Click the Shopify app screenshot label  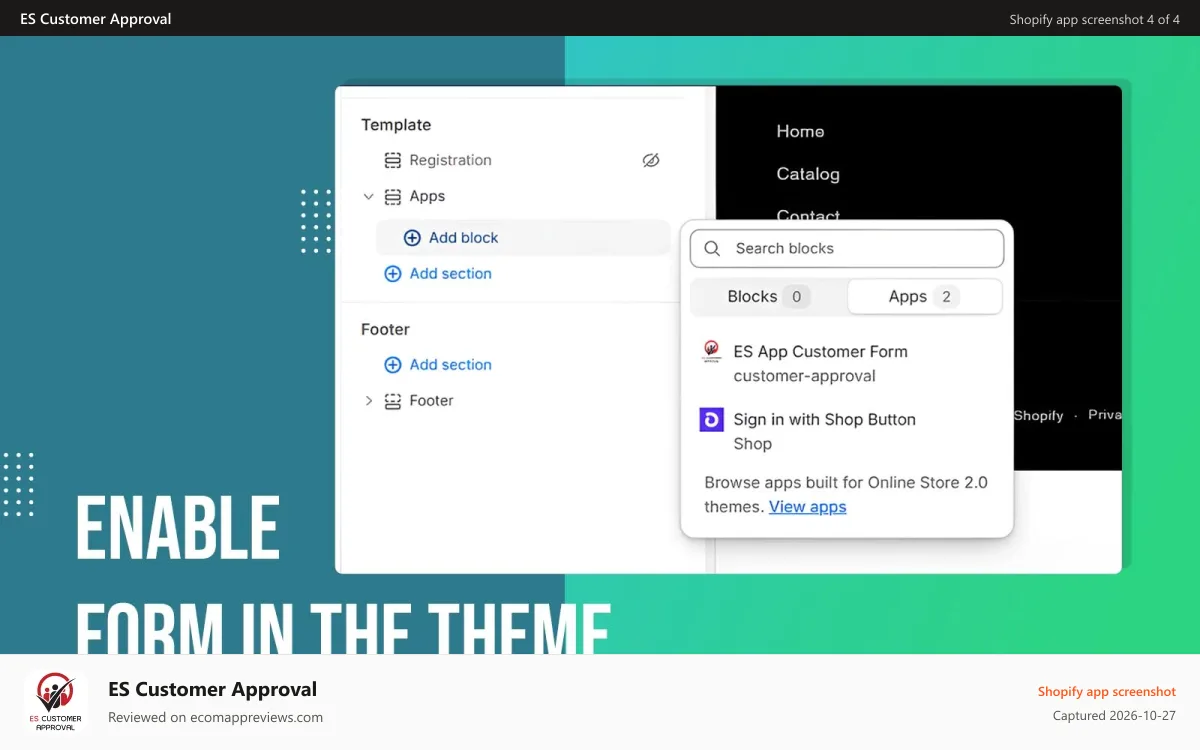[x=1107, y=692]
